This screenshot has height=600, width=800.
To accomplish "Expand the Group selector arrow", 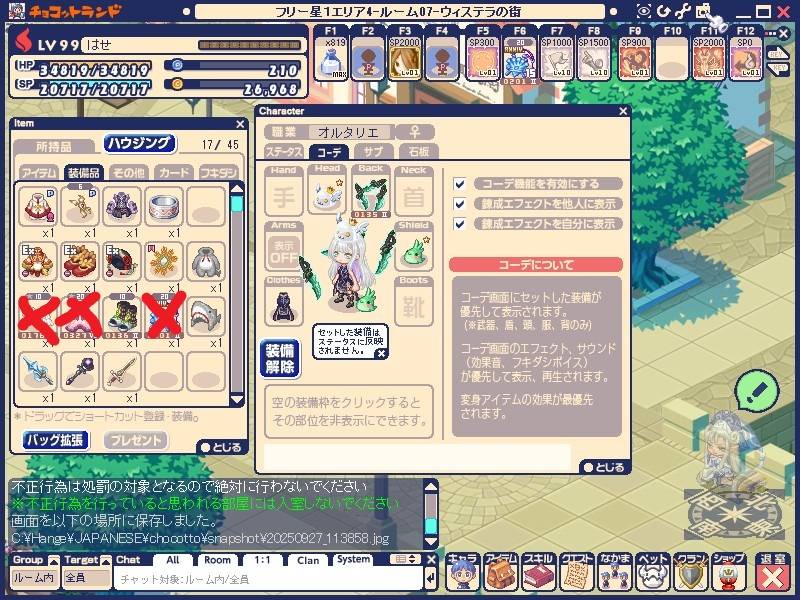I will (54, 561).
